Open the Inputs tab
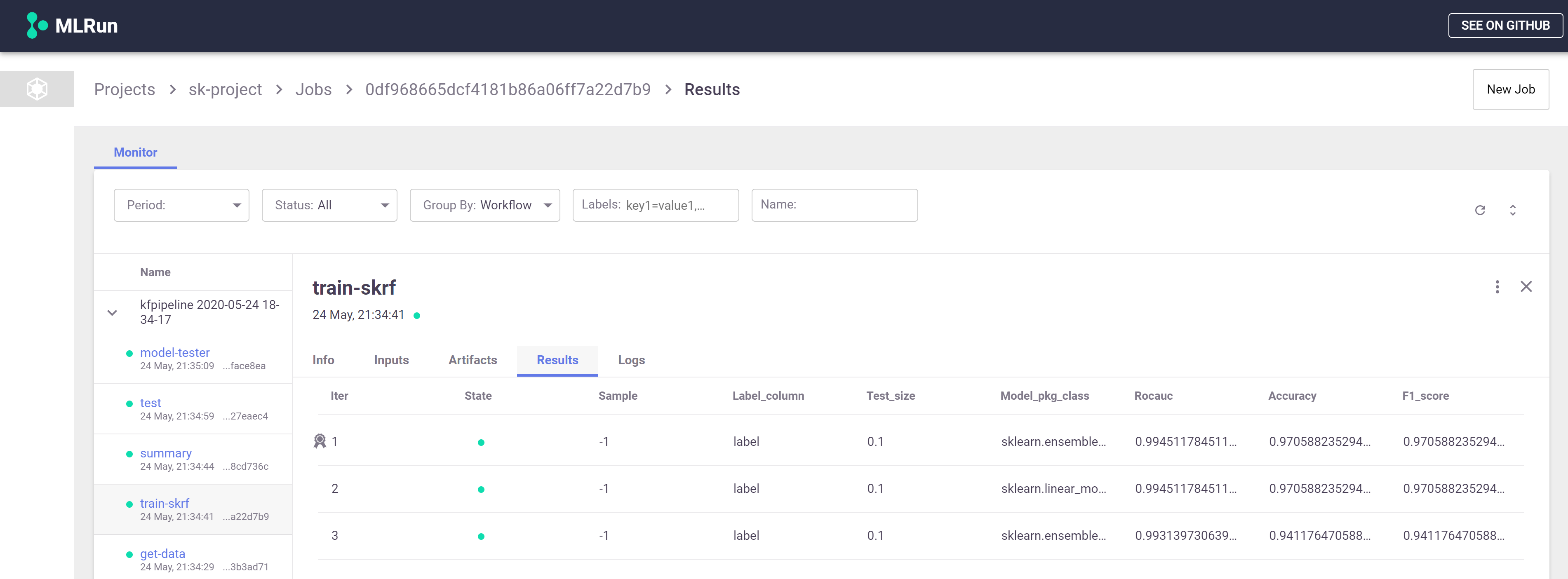The width and height of the screenshot is (1568, 579). click(x=391, y=360)
